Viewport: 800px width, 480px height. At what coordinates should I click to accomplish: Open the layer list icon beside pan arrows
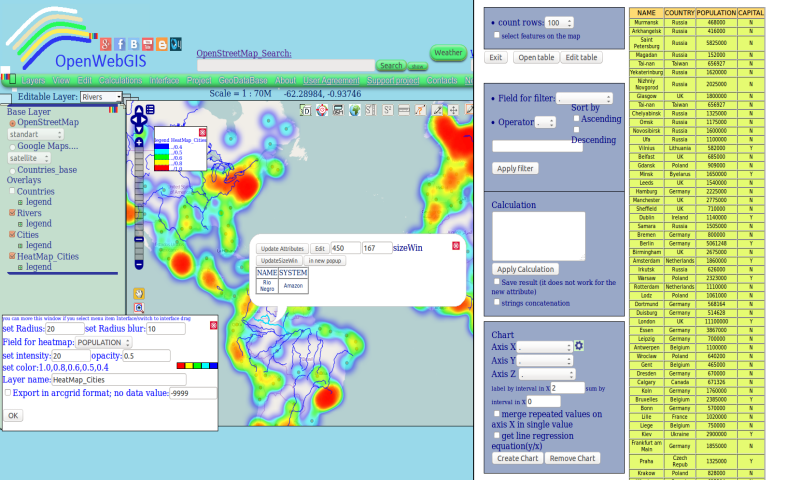pyautogui.click(x=150, y=109)
